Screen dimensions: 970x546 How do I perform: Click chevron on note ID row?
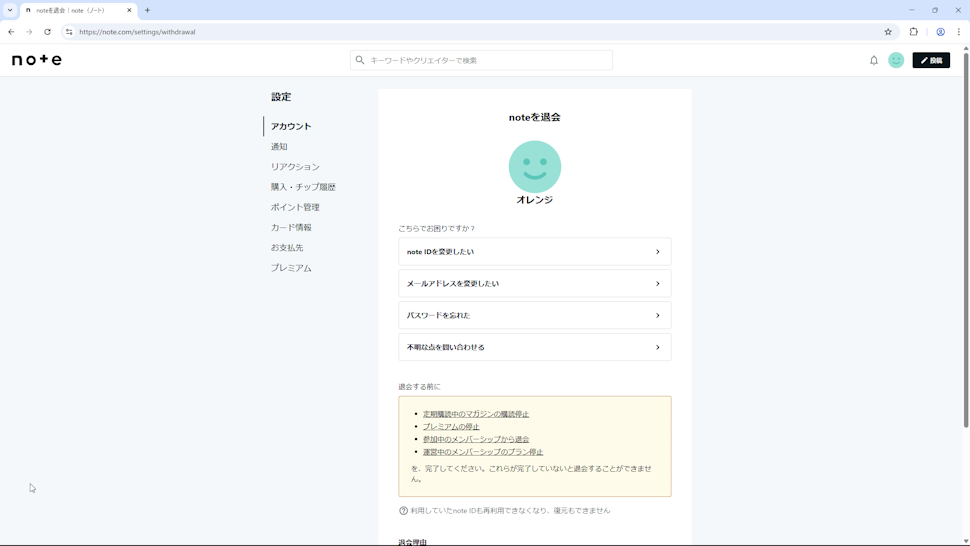(658, 252)
